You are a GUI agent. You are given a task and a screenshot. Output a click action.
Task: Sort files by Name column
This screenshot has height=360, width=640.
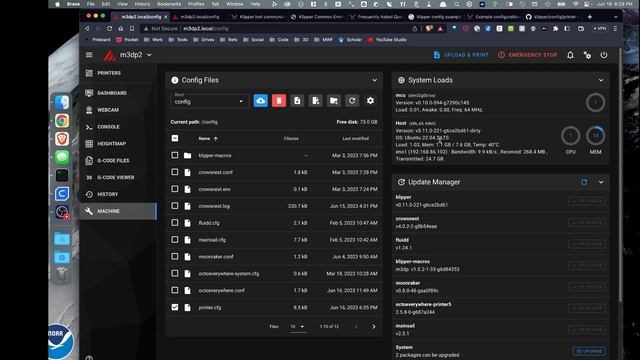pyautogui.click(x=208, y=139)
